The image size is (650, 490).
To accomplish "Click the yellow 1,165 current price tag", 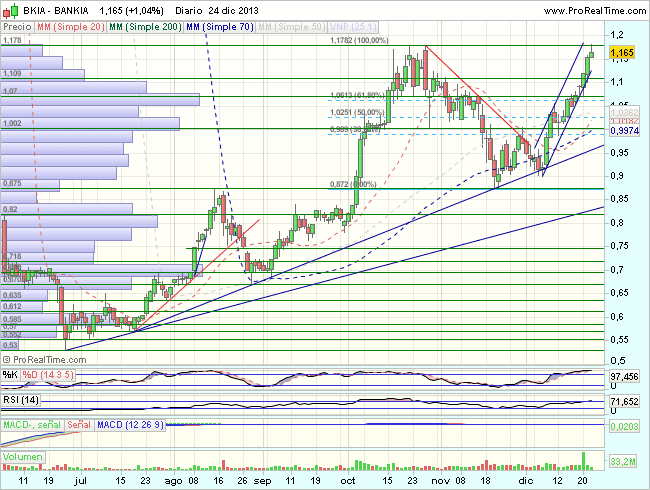I will click(x=622, y=53).
